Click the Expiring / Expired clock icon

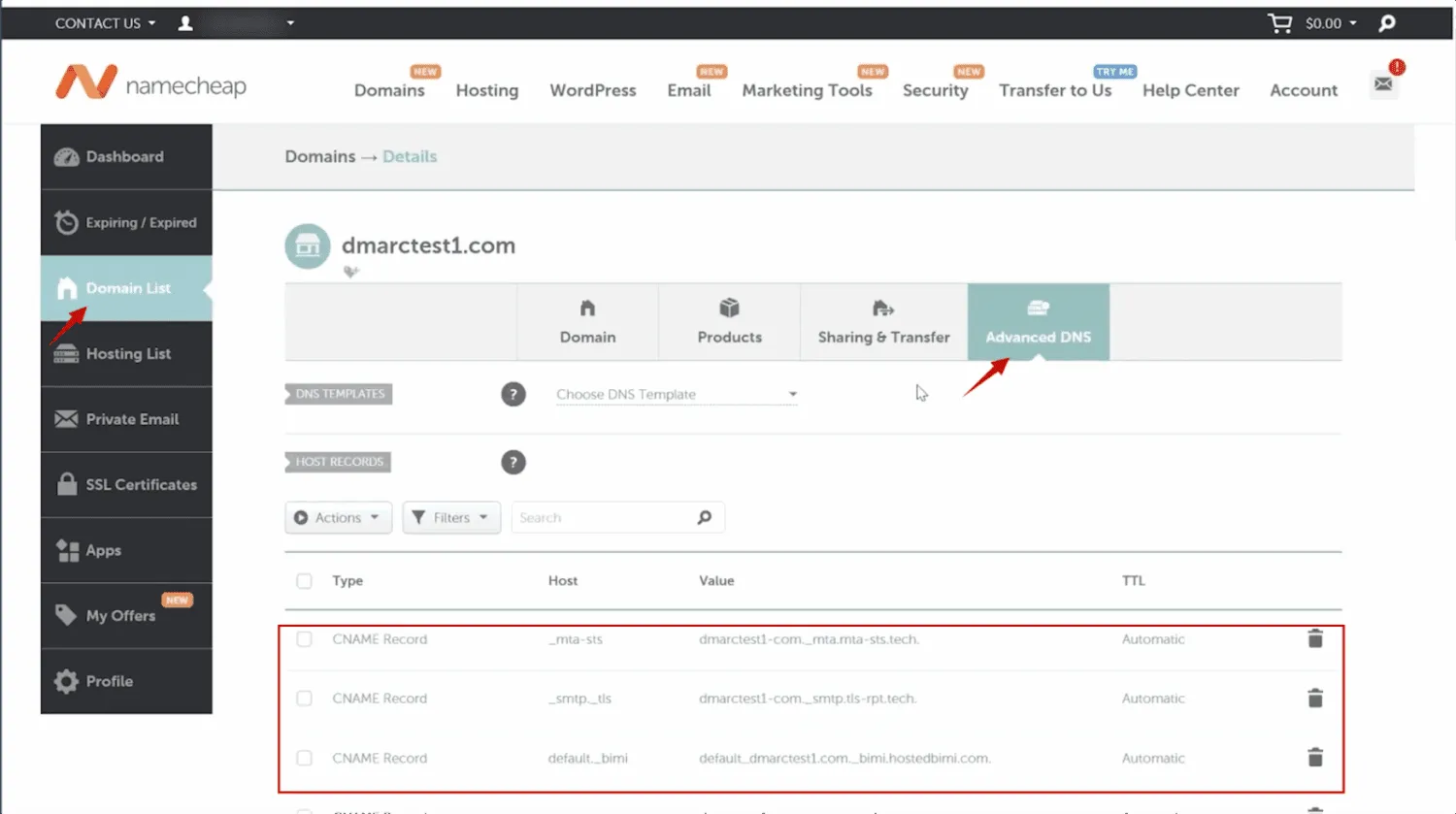(66, 222)
